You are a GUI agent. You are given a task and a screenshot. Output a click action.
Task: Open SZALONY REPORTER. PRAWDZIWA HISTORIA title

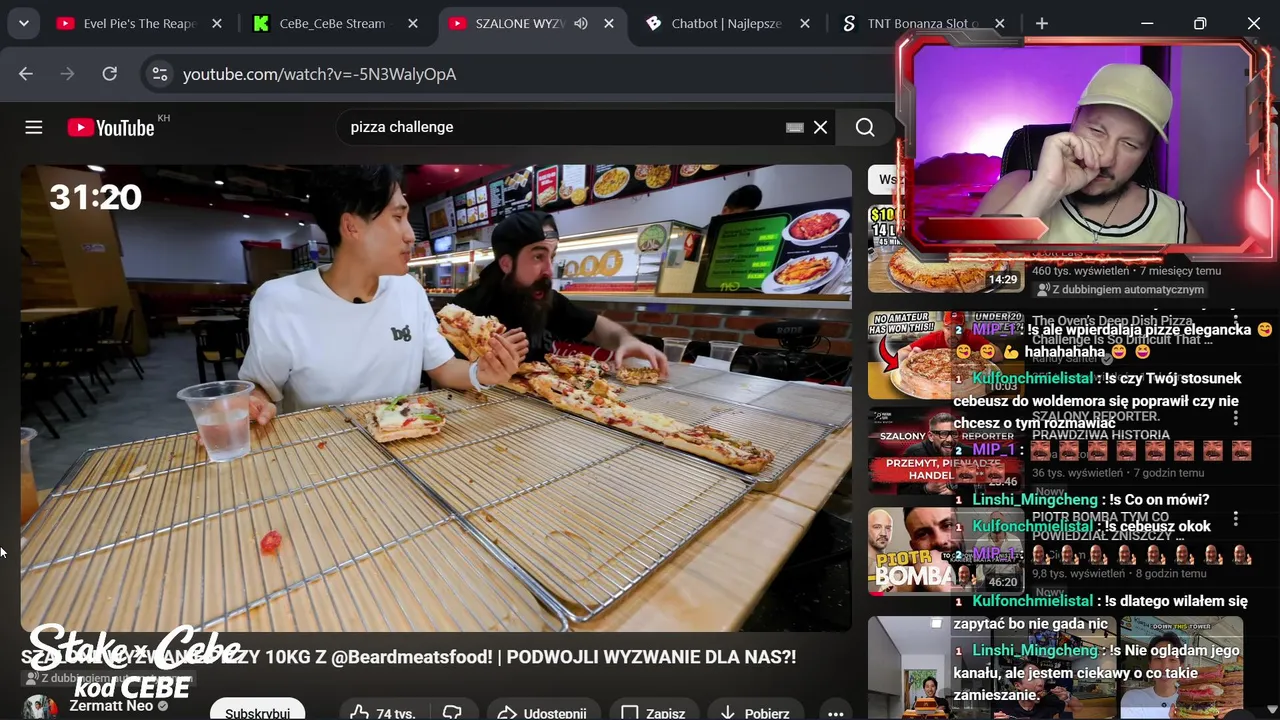tap(1100, 425)
